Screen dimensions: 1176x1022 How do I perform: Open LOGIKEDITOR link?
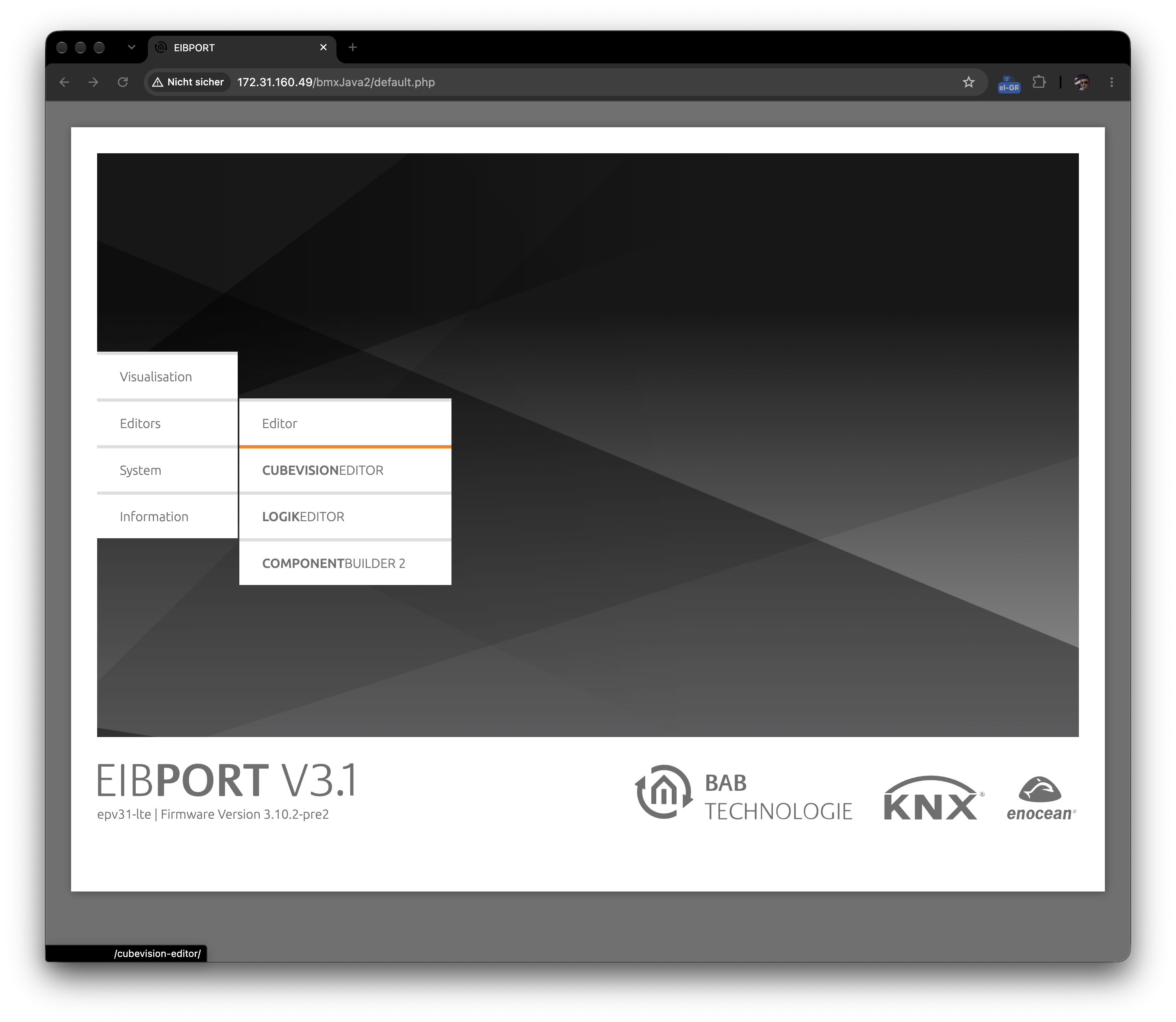click(345, 517)
